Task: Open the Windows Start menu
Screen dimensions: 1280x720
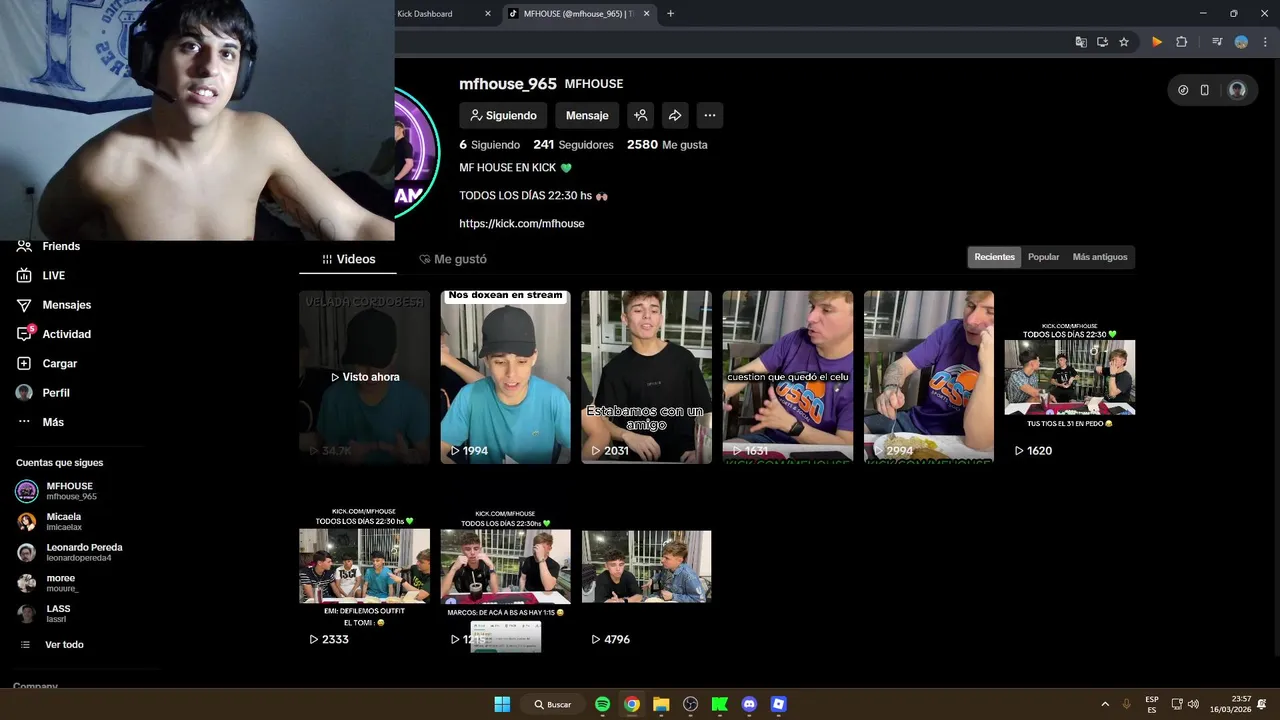Action: 502,704
